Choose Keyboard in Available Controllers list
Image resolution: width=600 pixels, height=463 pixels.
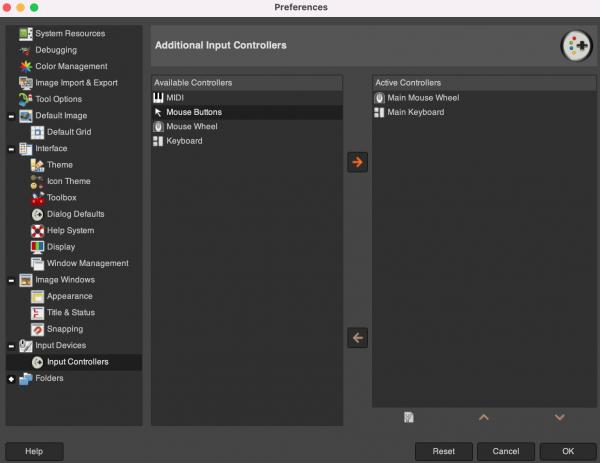247,141
